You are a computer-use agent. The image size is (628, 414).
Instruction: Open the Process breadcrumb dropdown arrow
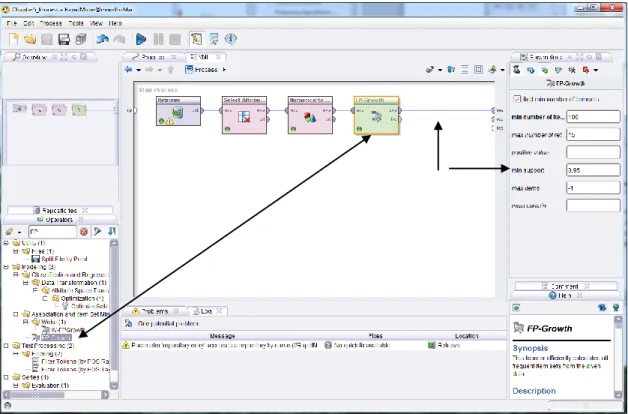(224, 70)
